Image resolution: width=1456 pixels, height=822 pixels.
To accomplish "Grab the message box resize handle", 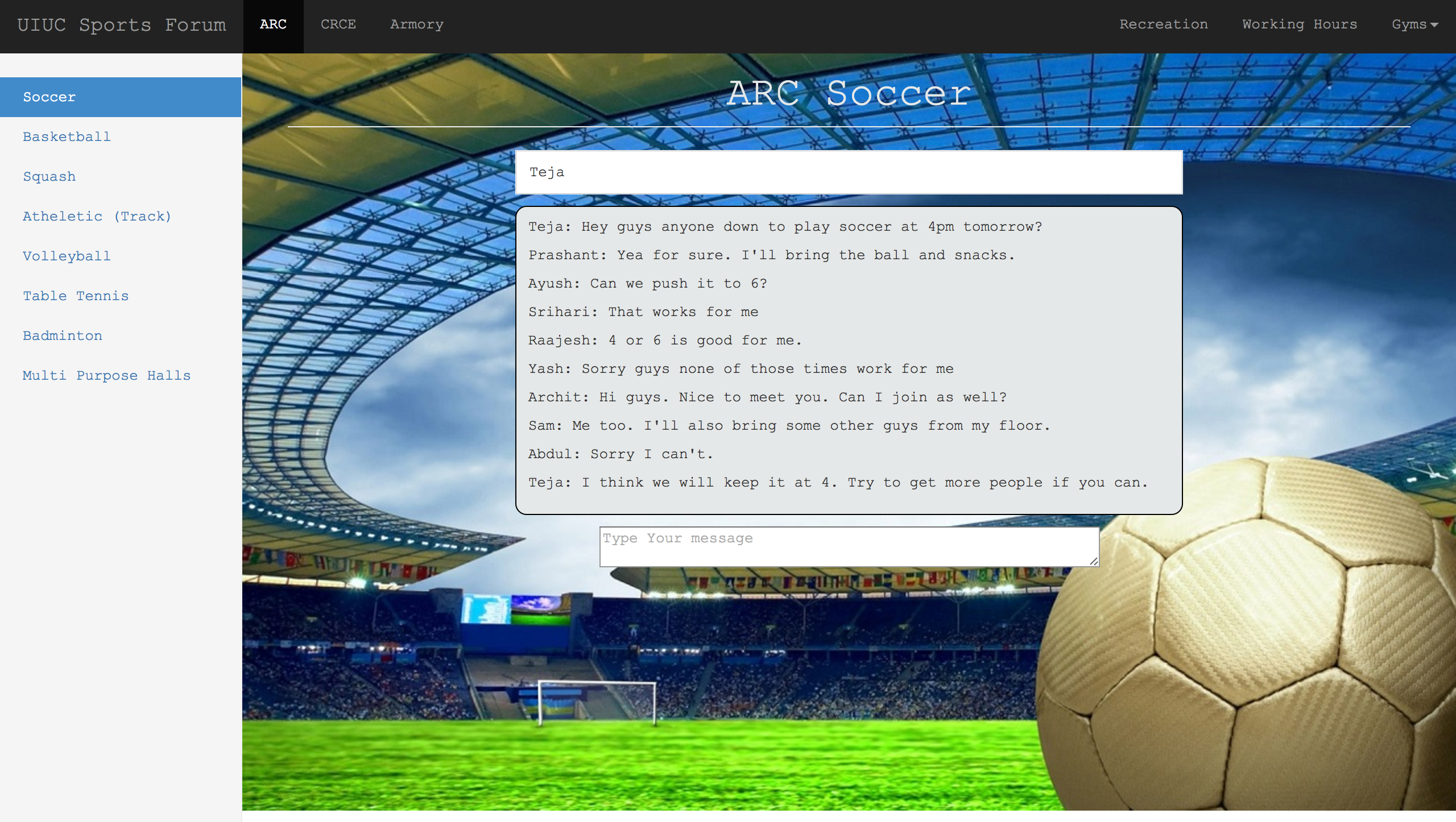I will coord(1094,561).
